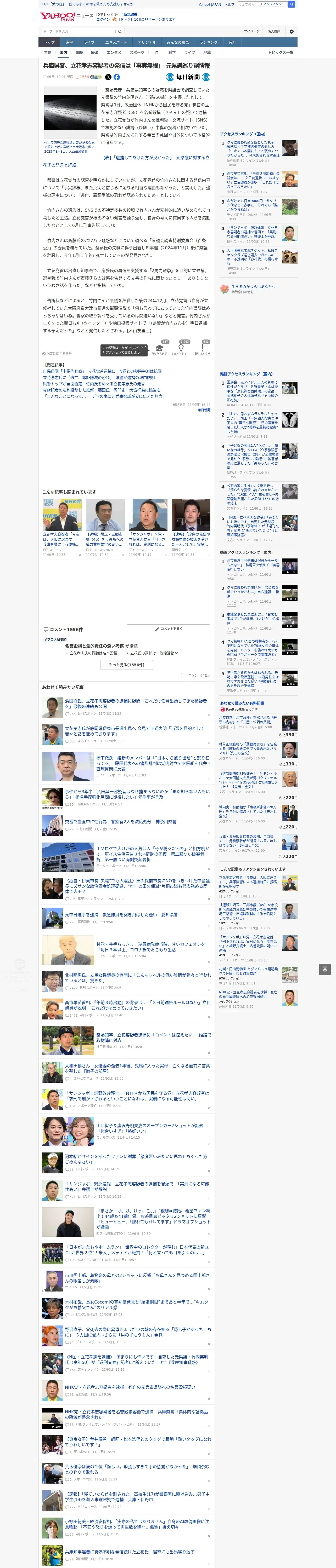336x1568 pixels.
Task: Click the 毎日新聞 publisher logo
Action: tap(188, 77)
